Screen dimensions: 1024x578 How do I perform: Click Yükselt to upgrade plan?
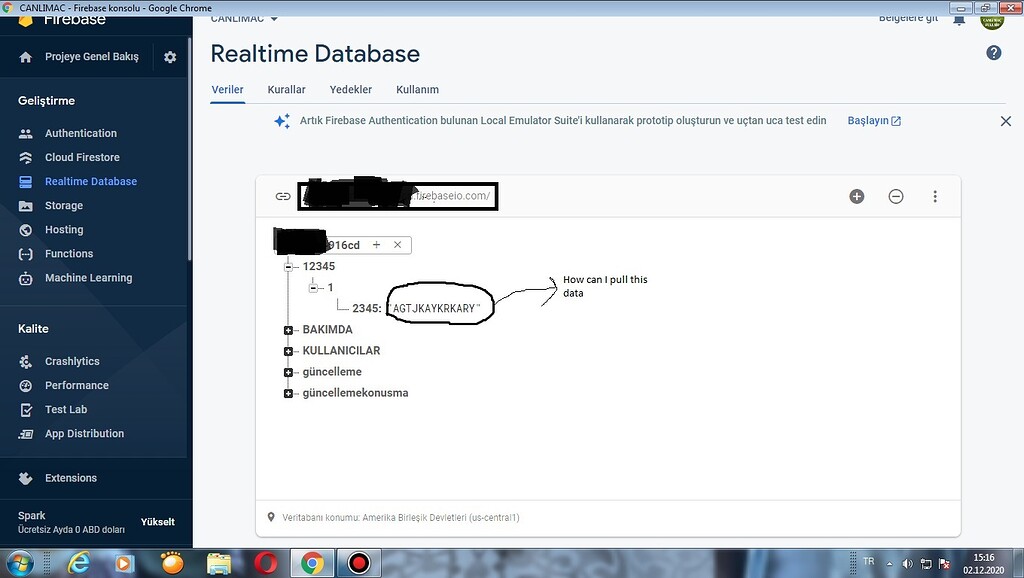point(158,522)
